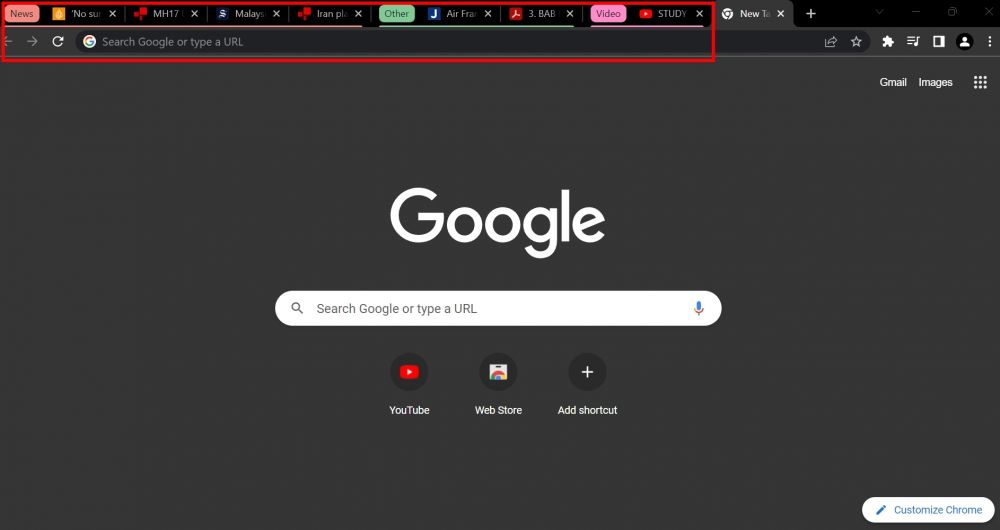Collapse the Other tab group
Image resolution: width=1000 pixels, height=530 pixels.
(x=396, y=13)
